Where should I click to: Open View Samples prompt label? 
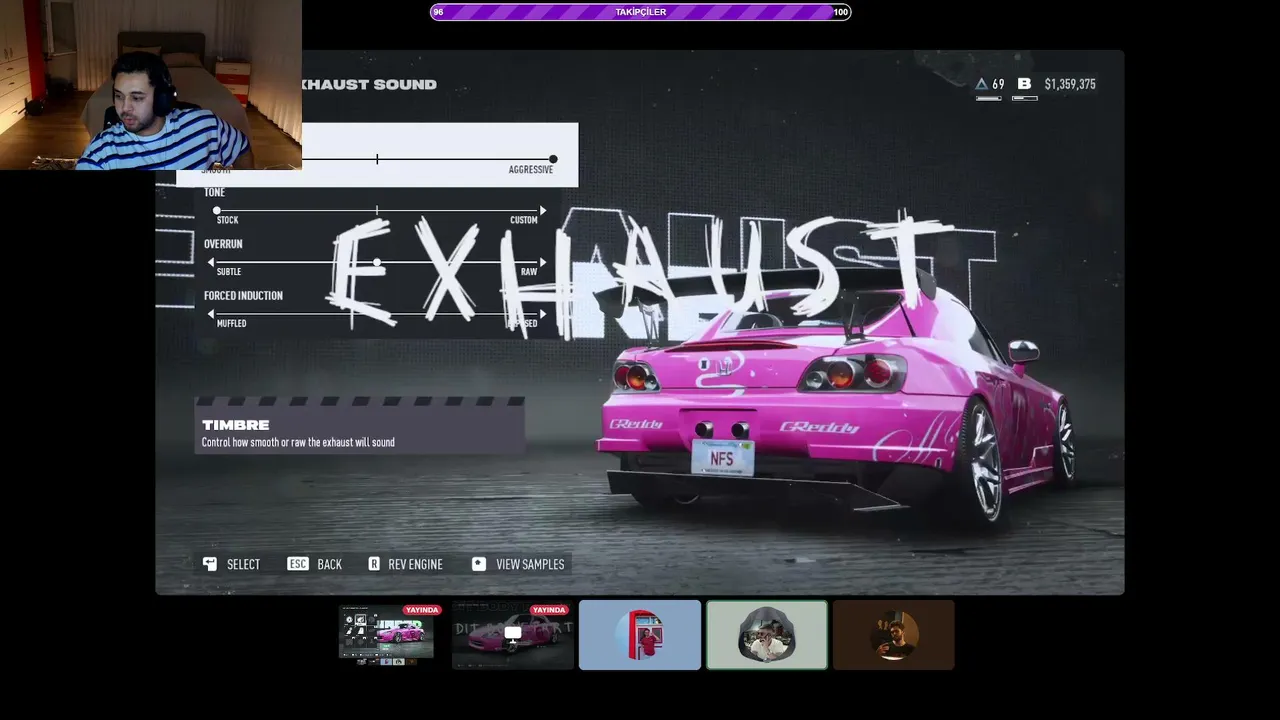coord(530,565)
